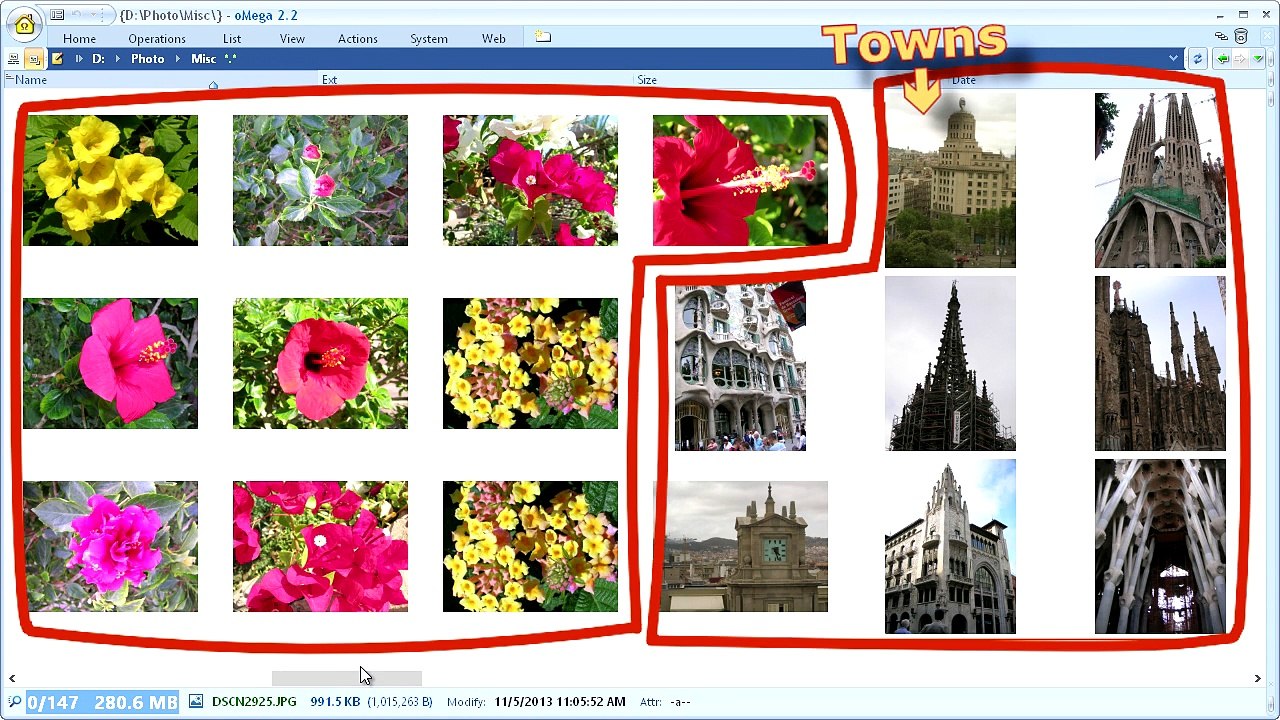Click the refresh icon in the path bar
Screen dimensions: 1280x720
[1197, 59]
